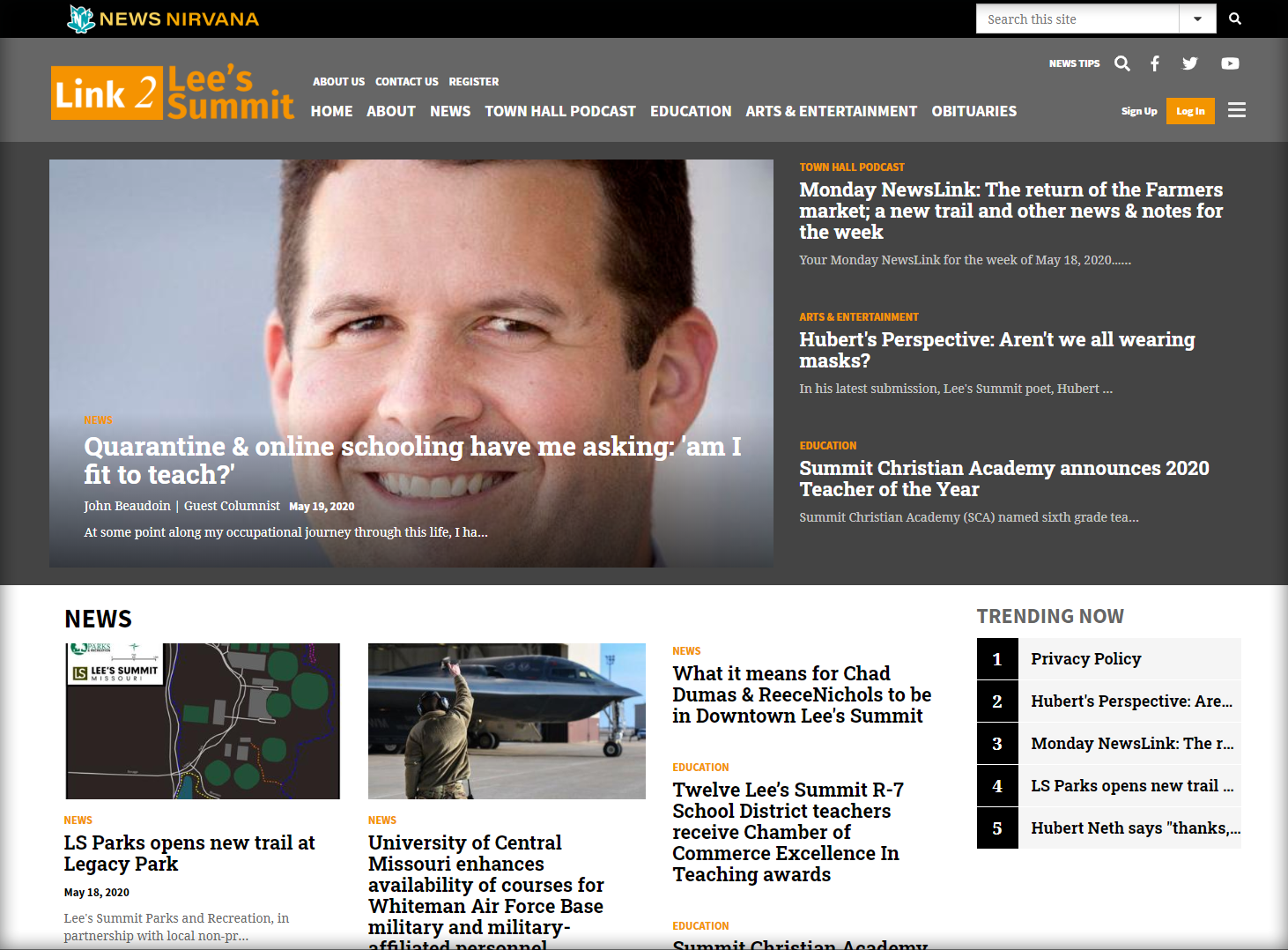Select the EDUCATION menu item
The image size is (1288, 950).
coord(691,111)
